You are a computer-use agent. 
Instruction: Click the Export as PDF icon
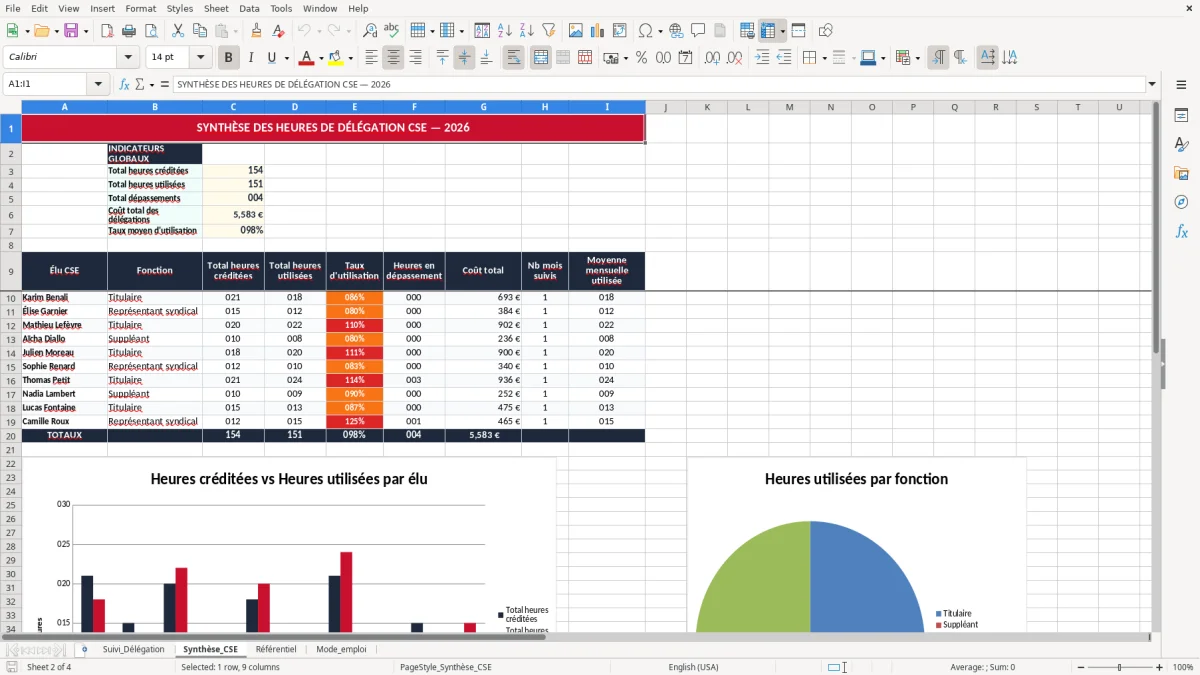pos(106,31)
